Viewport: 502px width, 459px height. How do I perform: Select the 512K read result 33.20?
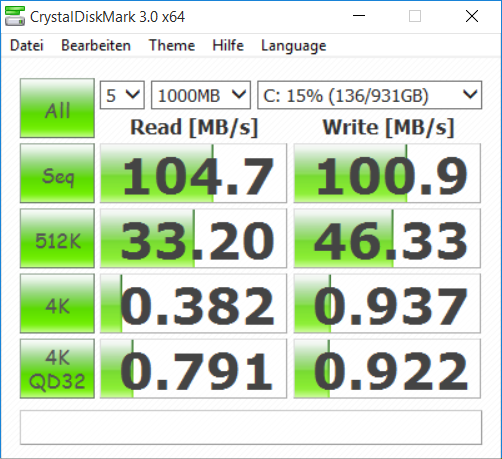(193, 238)
